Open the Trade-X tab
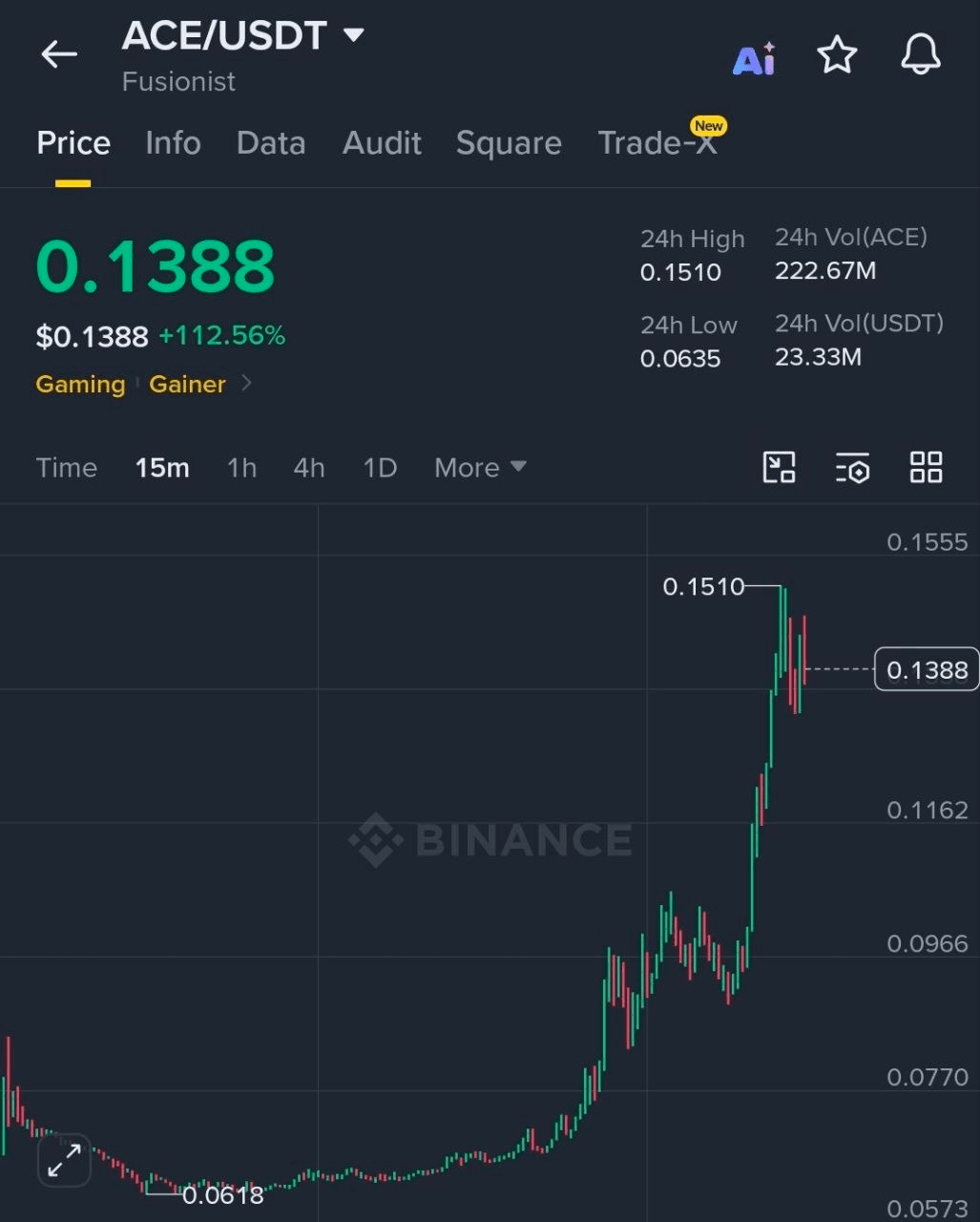Image resolution: width=980 pixels, height=1222 pixels. coord(657,143)
